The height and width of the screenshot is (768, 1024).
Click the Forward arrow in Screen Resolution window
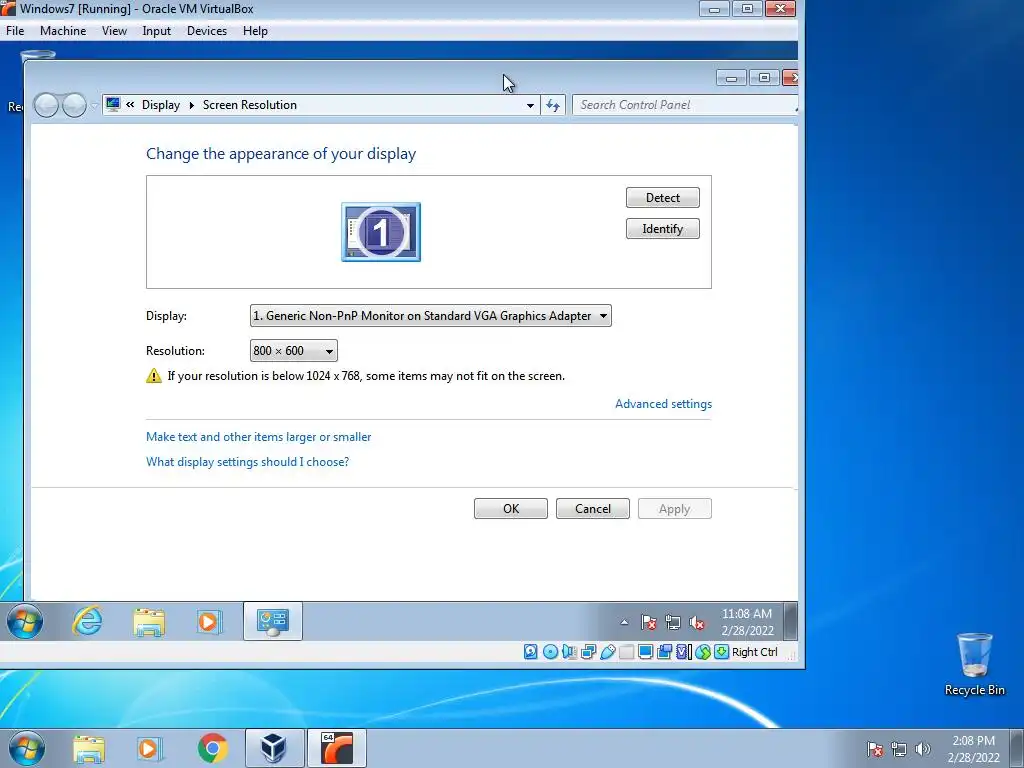tap(74, 105)
